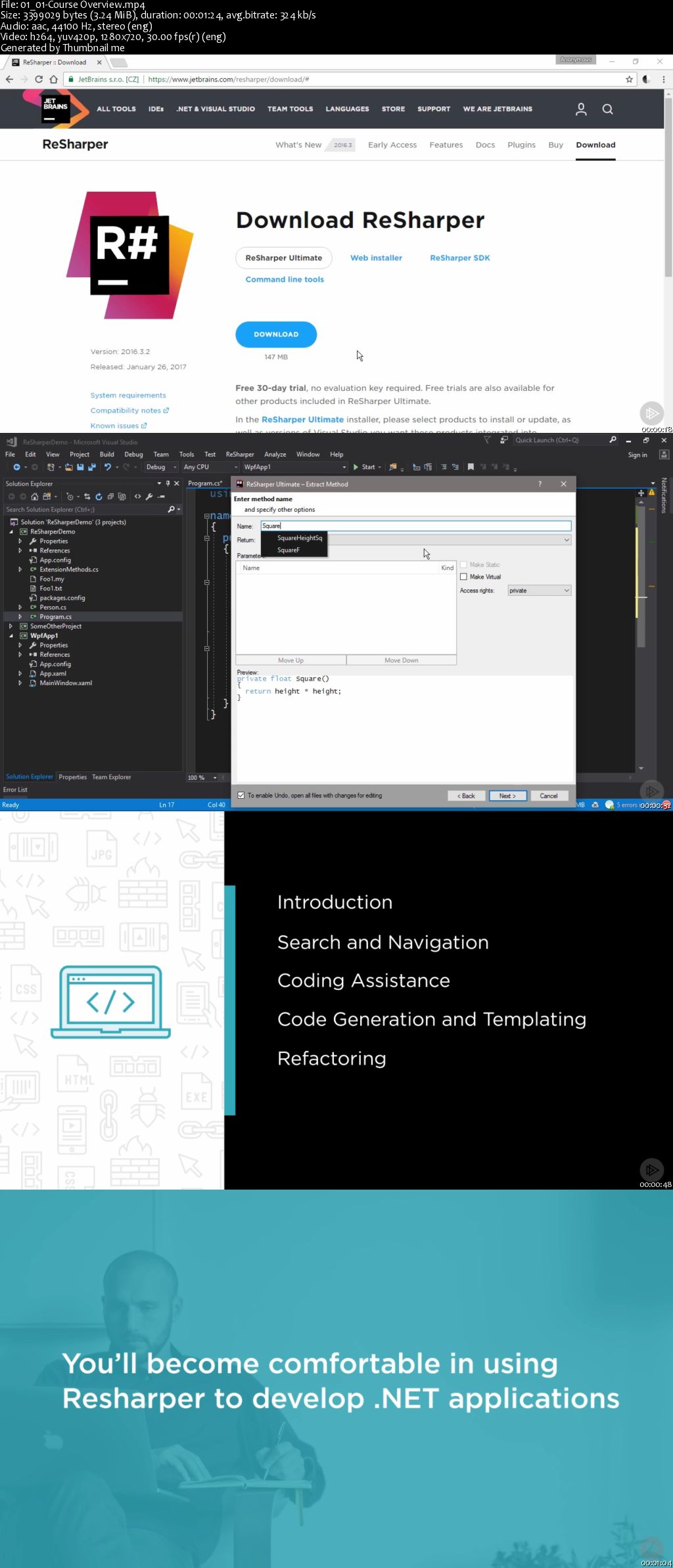Open Properties wrench in Solution Explorer toolbar

click(149, 497)
